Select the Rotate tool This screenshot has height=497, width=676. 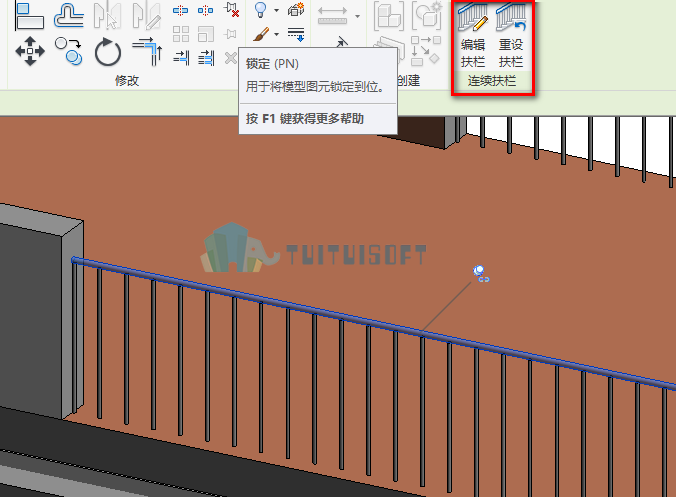(107, 52)
